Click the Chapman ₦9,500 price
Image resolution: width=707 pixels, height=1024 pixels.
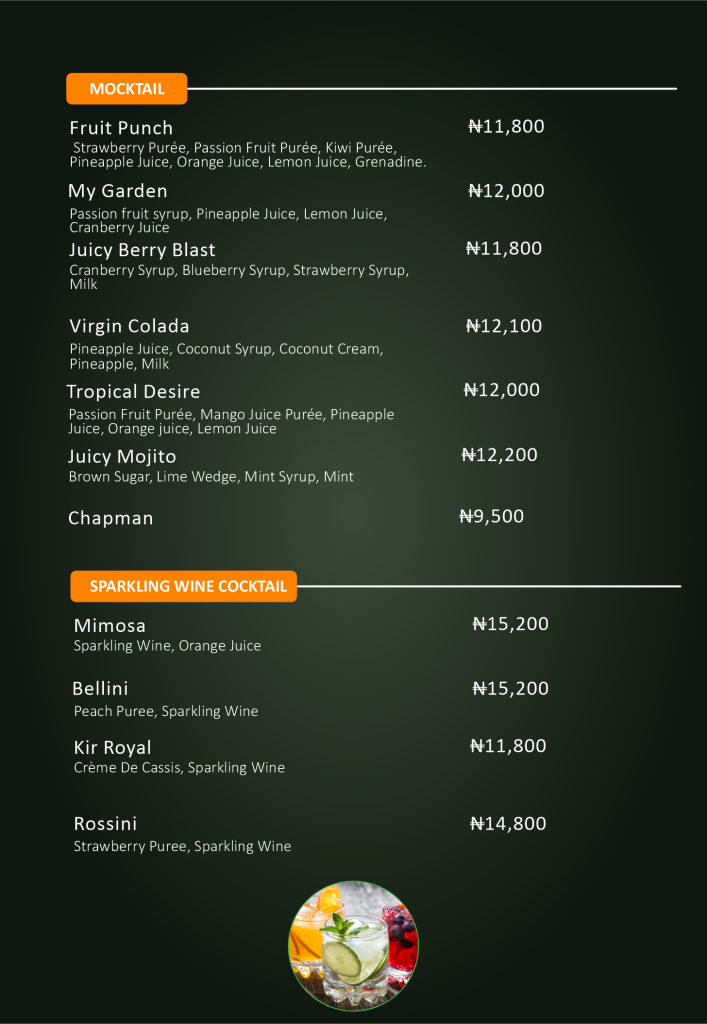pos(491,517)
